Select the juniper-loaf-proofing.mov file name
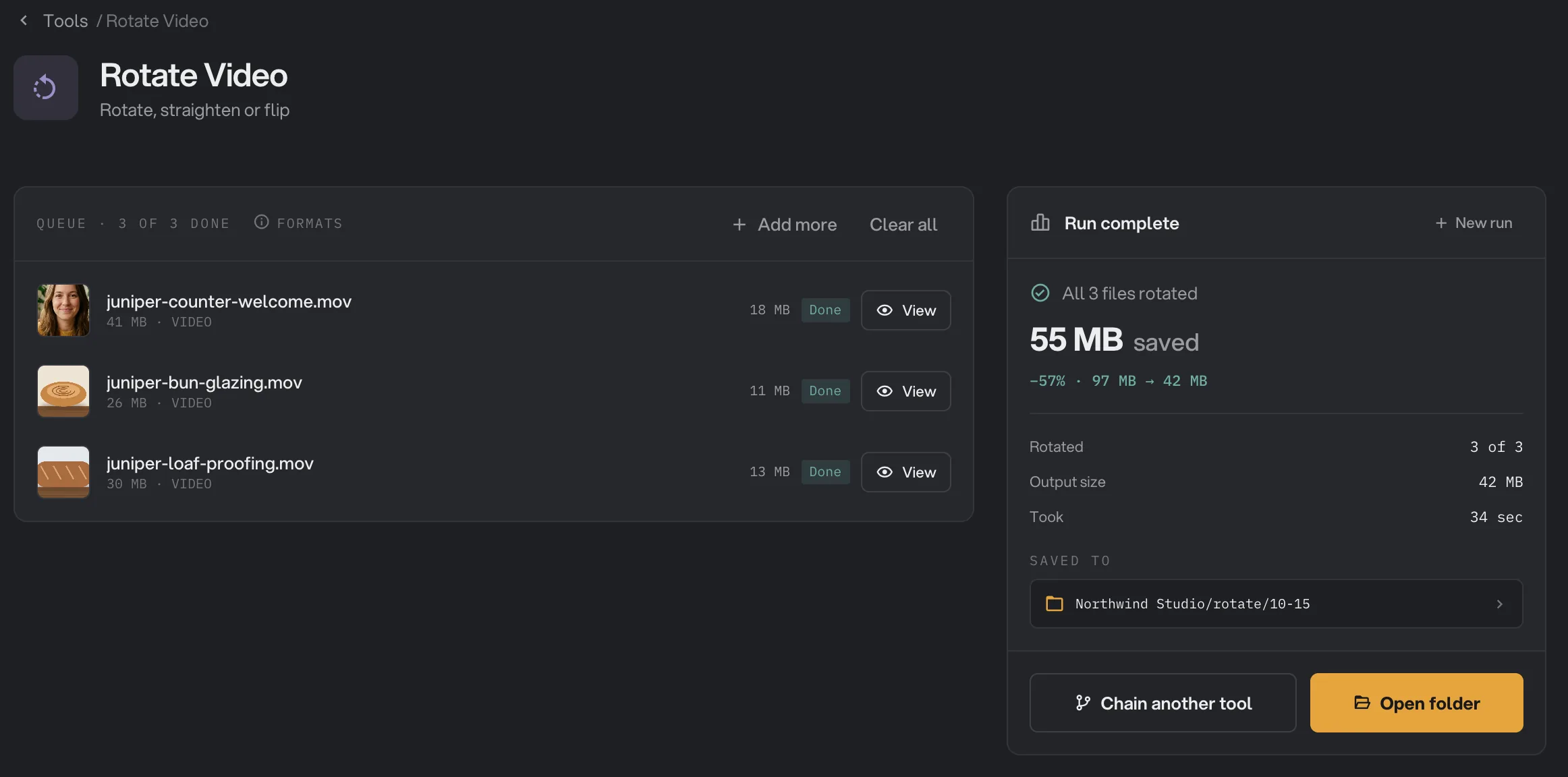The width and height of the screenshot is (1568, 777). (x=210, y=463)
